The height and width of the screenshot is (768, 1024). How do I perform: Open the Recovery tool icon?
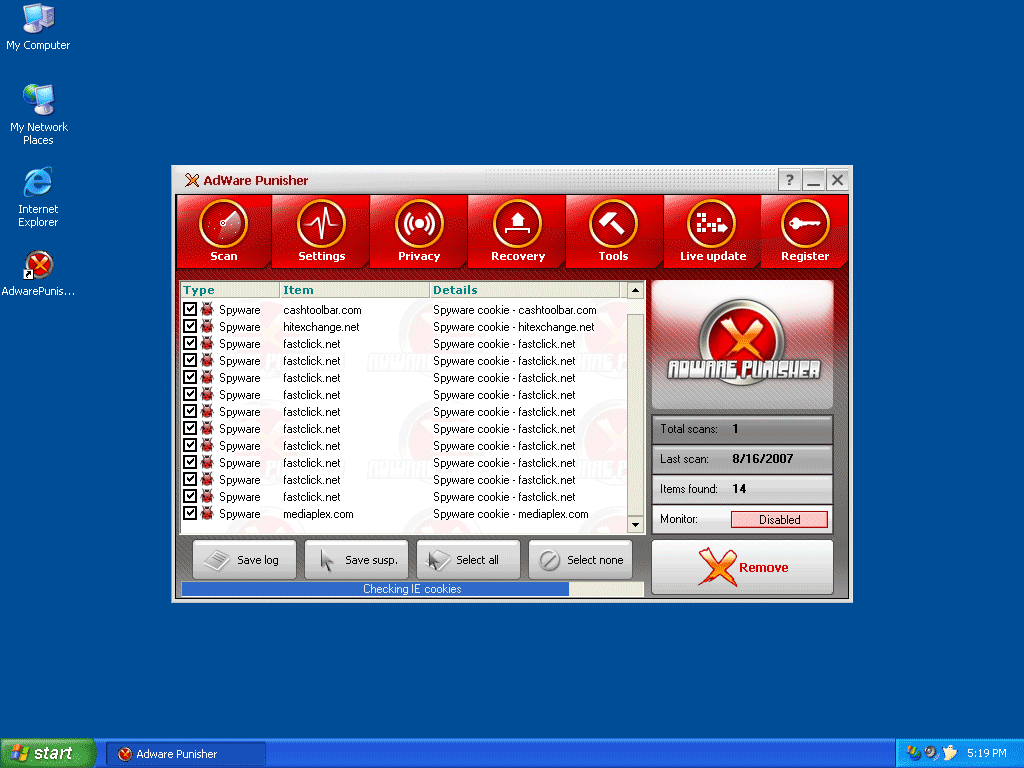515,230
